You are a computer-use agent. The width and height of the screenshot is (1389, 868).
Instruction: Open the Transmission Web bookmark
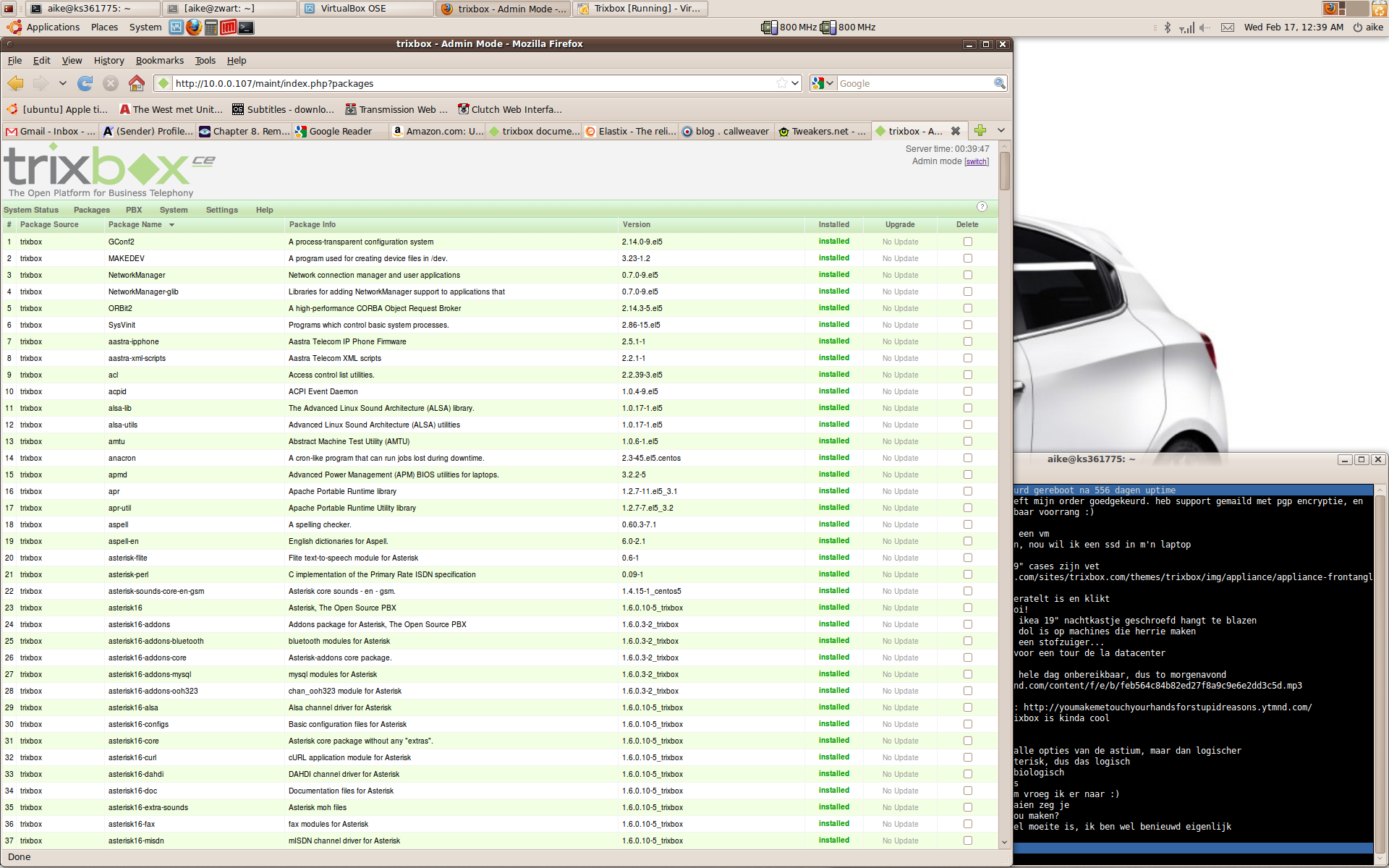[x=396, y=110]
